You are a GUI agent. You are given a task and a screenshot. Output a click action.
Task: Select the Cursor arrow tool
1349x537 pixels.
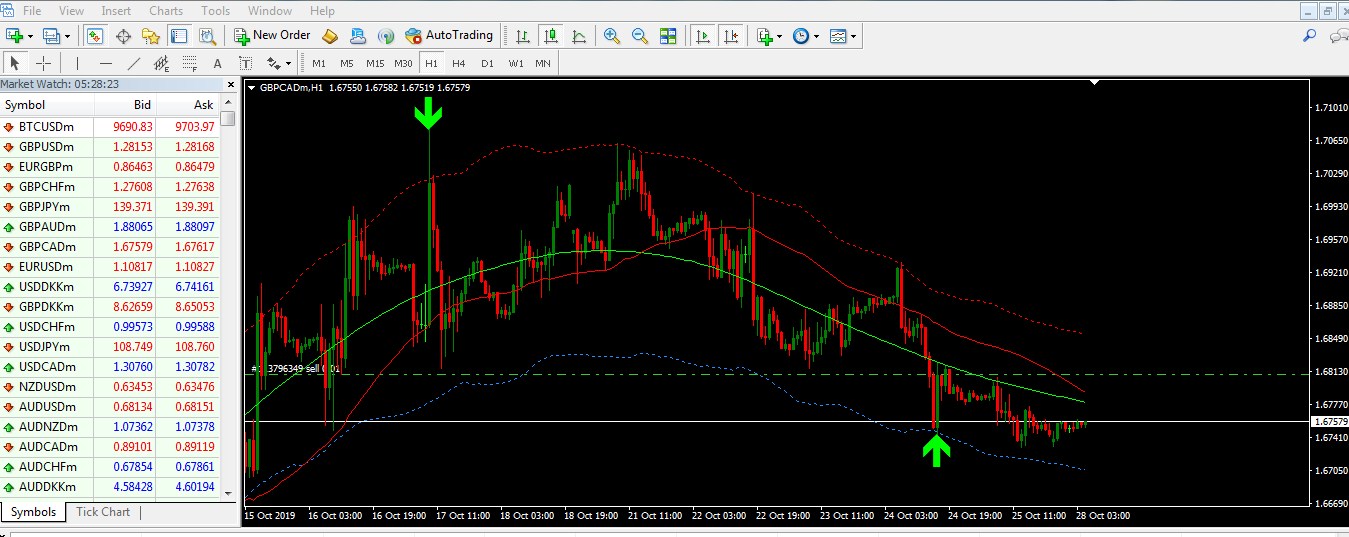[x=15, y=63]
